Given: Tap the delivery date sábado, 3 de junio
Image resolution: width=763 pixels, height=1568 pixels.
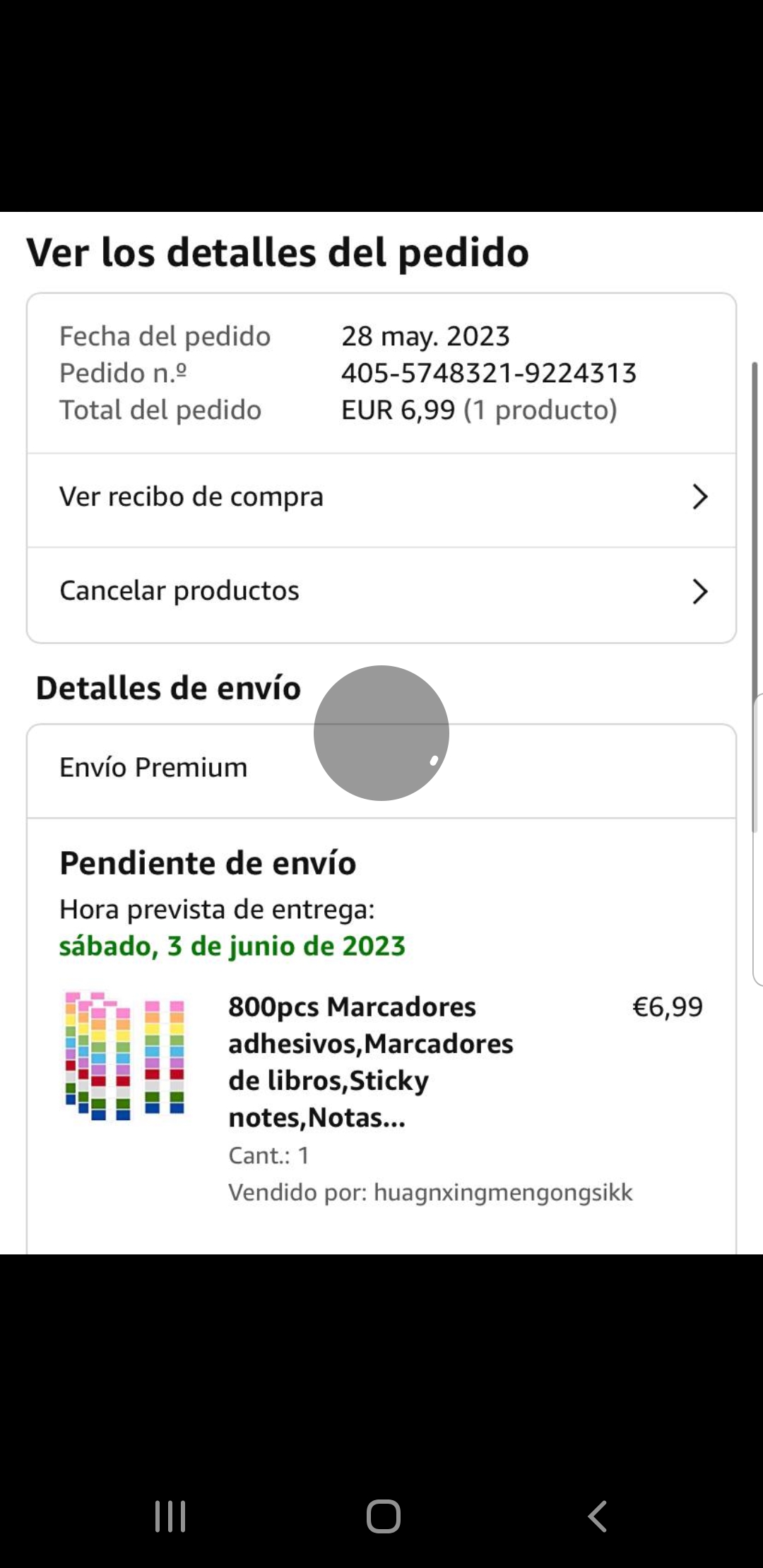Looking at the screenshot, I should [x=232, y=946].
